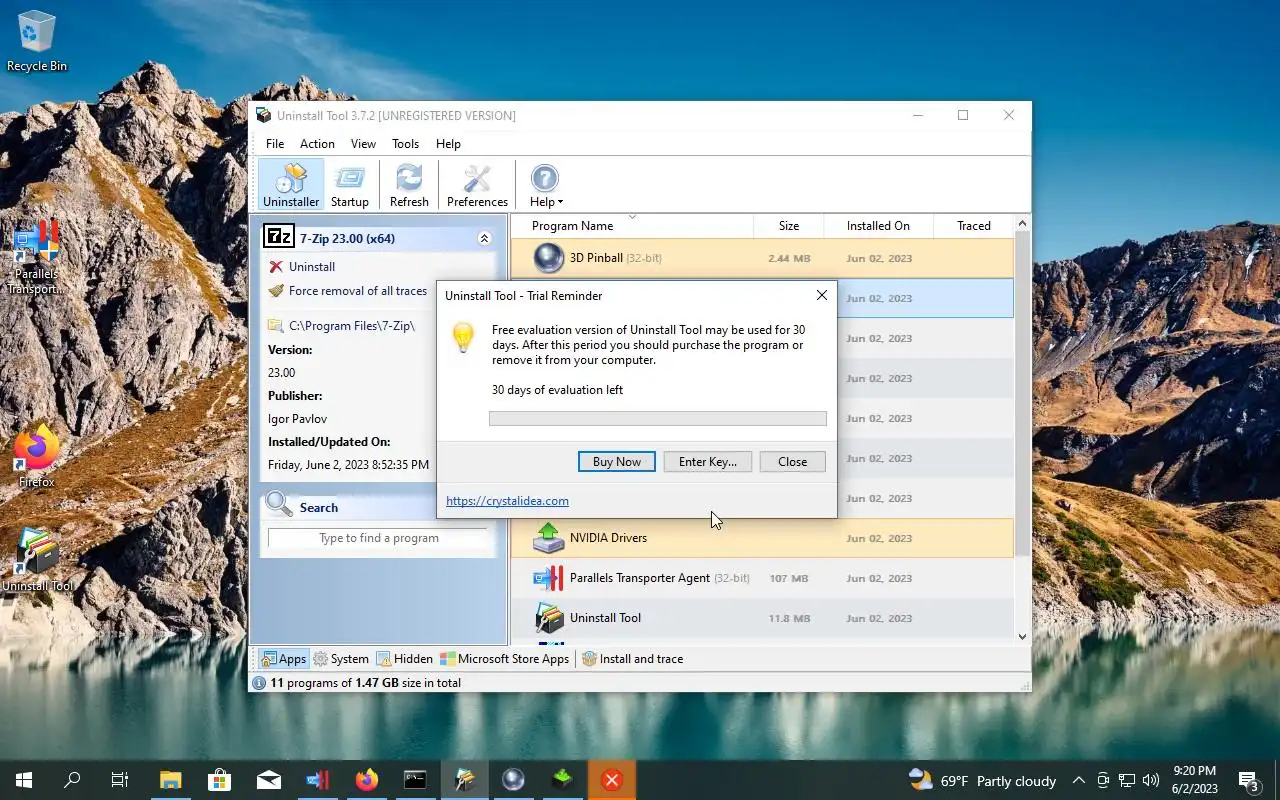Screen dimensions: 1280x800
Task: Select the Uninstall Tool desktop shortcut
Action: pyautogui.click(x=37, y=560)
